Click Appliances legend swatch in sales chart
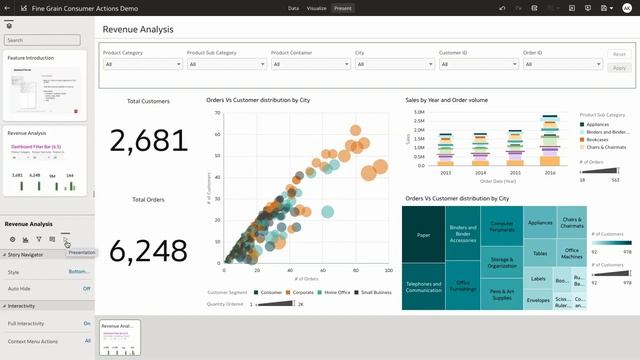 click(x=582, y=124)
